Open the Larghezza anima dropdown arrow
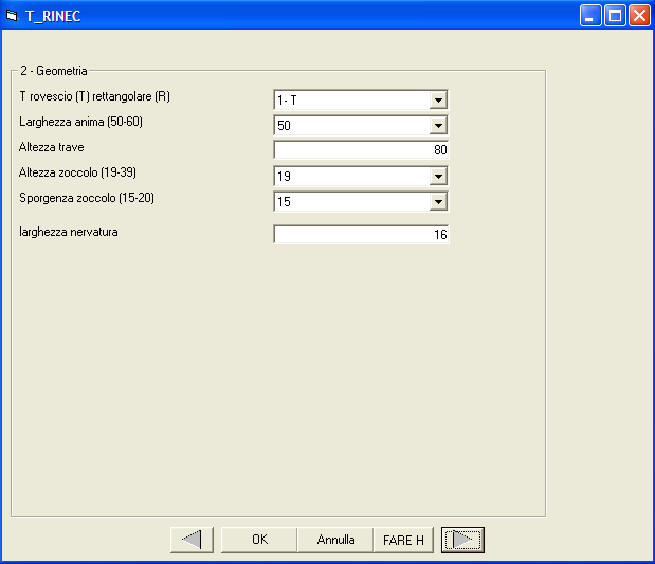Screen dimensions: 655x564 point(437,126)
